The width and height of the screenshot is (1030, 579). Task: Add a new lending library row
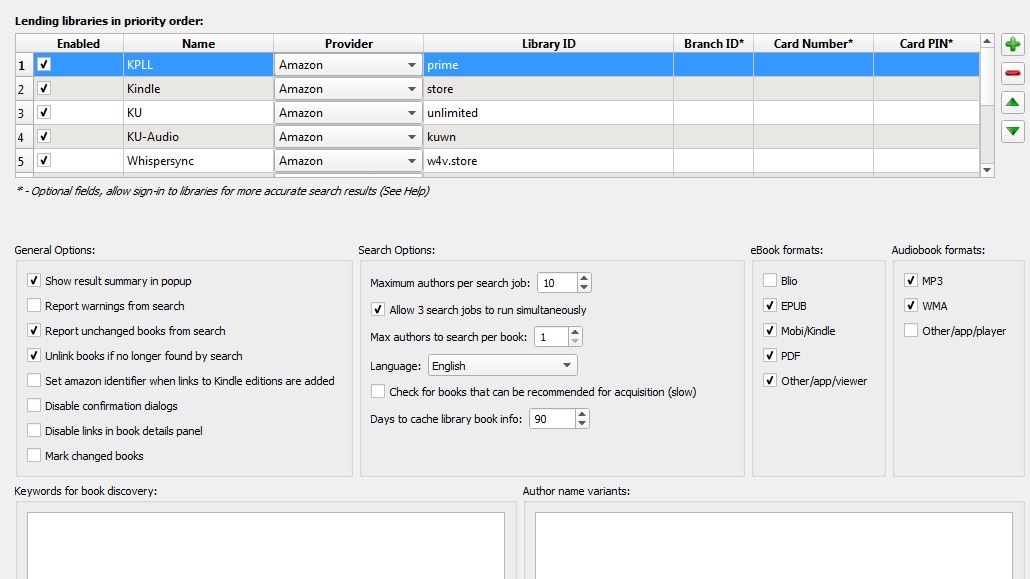(x=1012, y=44)
